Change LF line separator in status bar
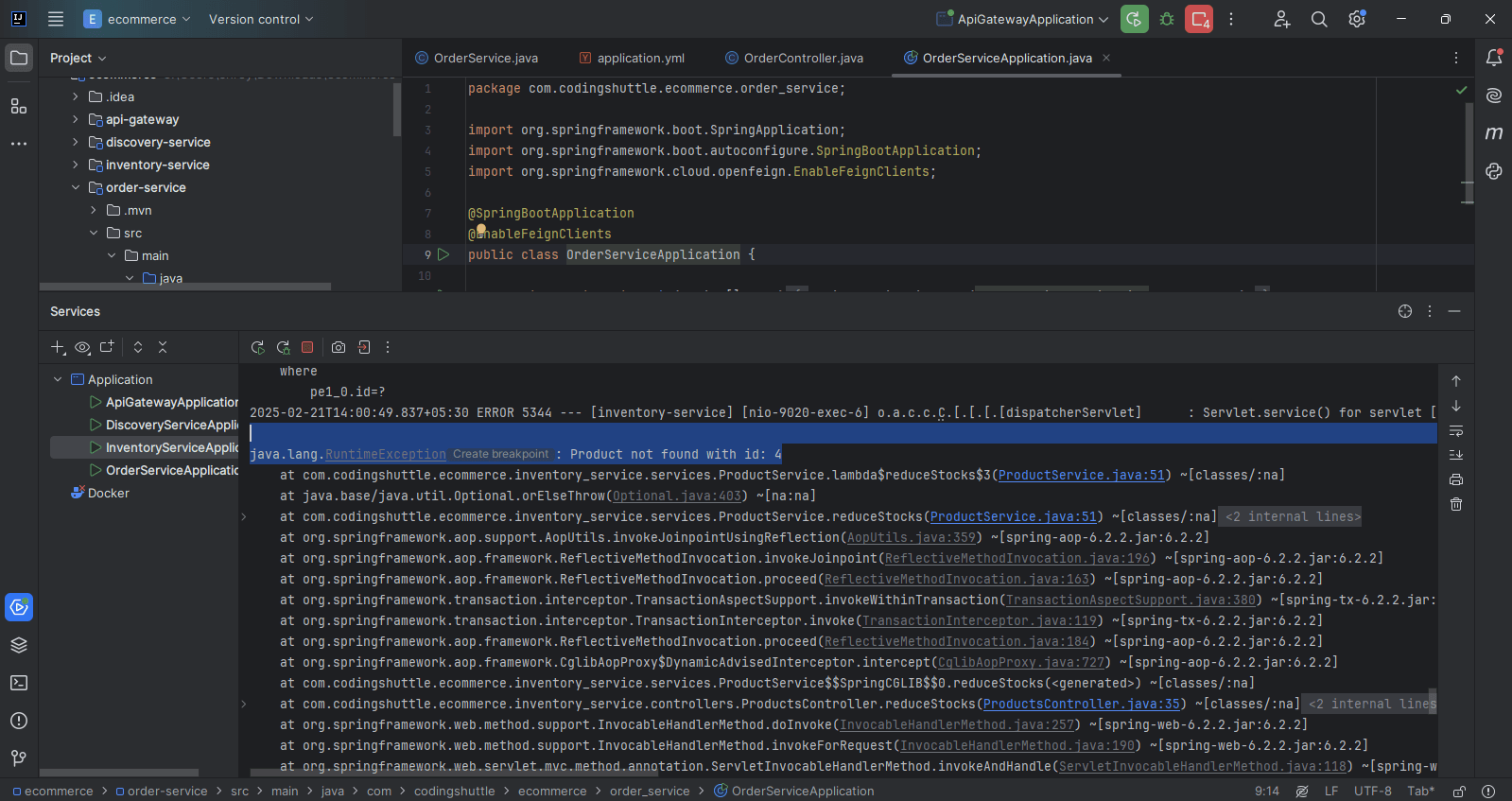The image size is (1512, 801). 1331,792
